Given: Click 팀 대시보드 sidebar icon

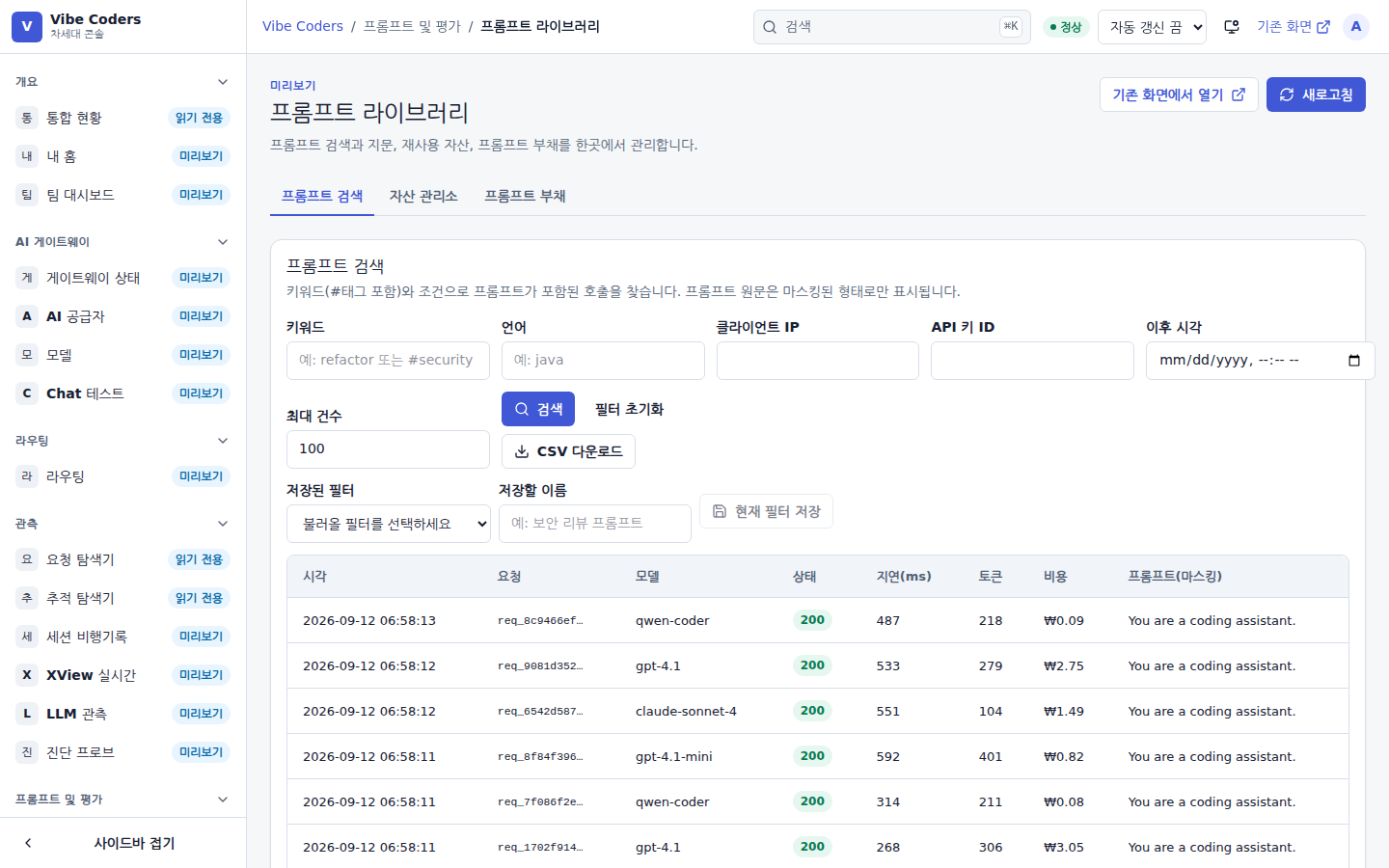Looking at the screenshot, I should (27, 195).
